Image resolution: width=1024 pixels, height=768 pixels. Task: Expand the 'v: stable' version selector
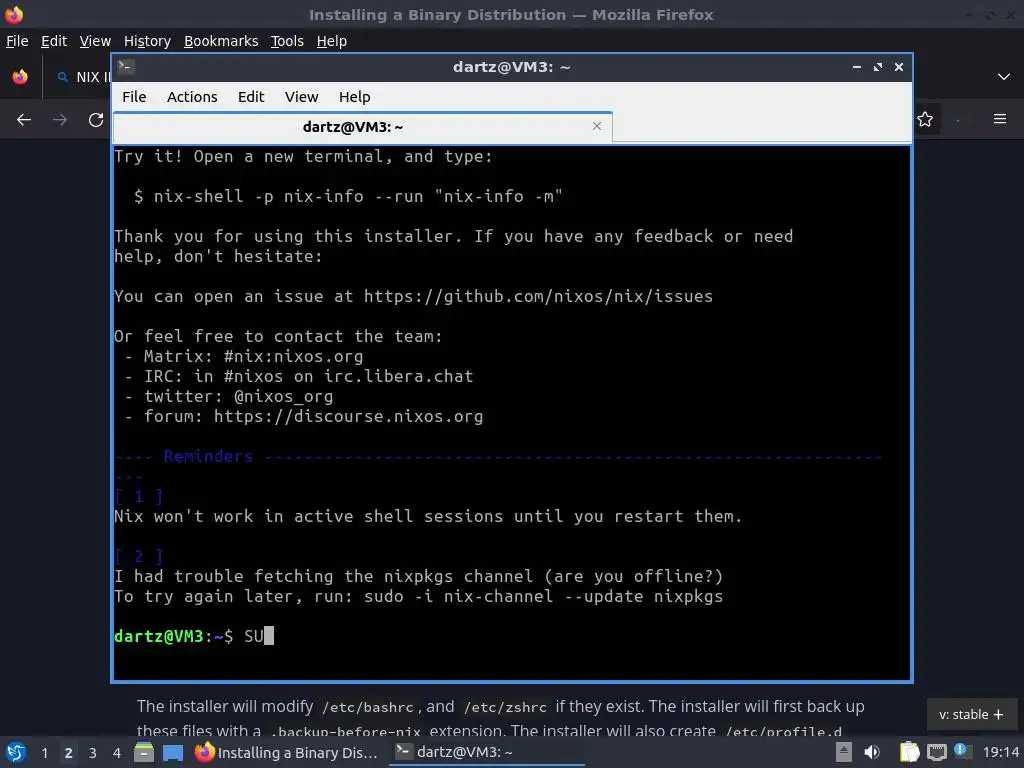click(x=971, y=714)
